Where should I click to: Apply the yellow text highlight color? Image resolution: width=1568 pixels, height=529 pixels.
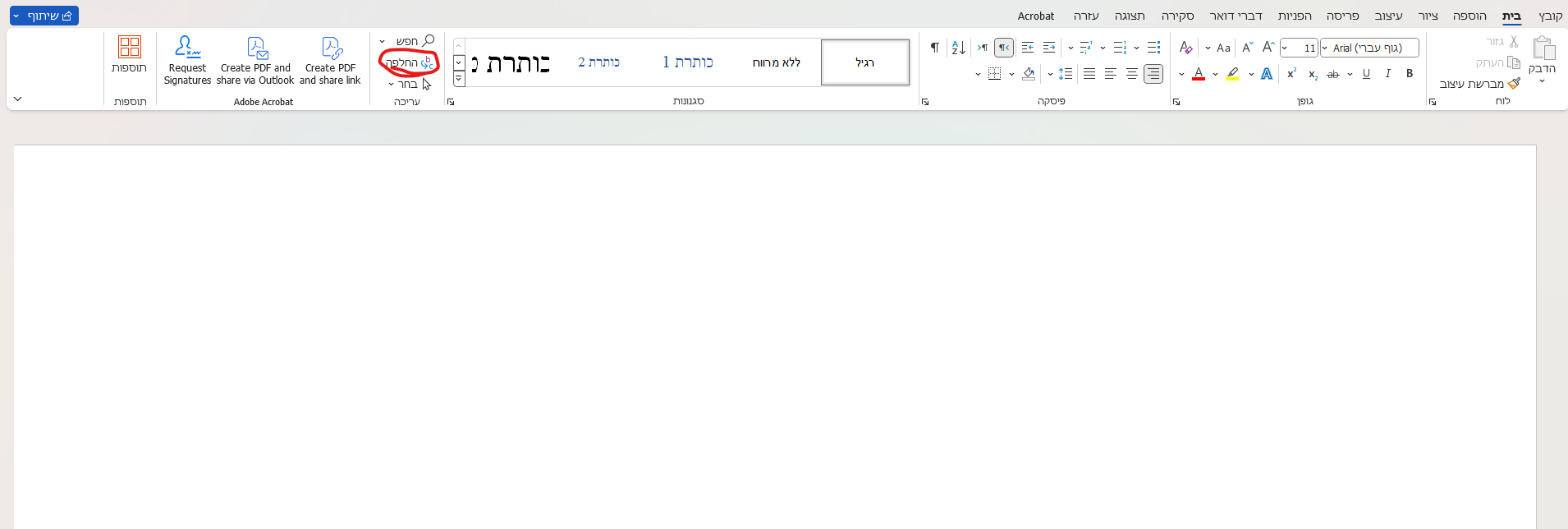(x=1233, y=74)
